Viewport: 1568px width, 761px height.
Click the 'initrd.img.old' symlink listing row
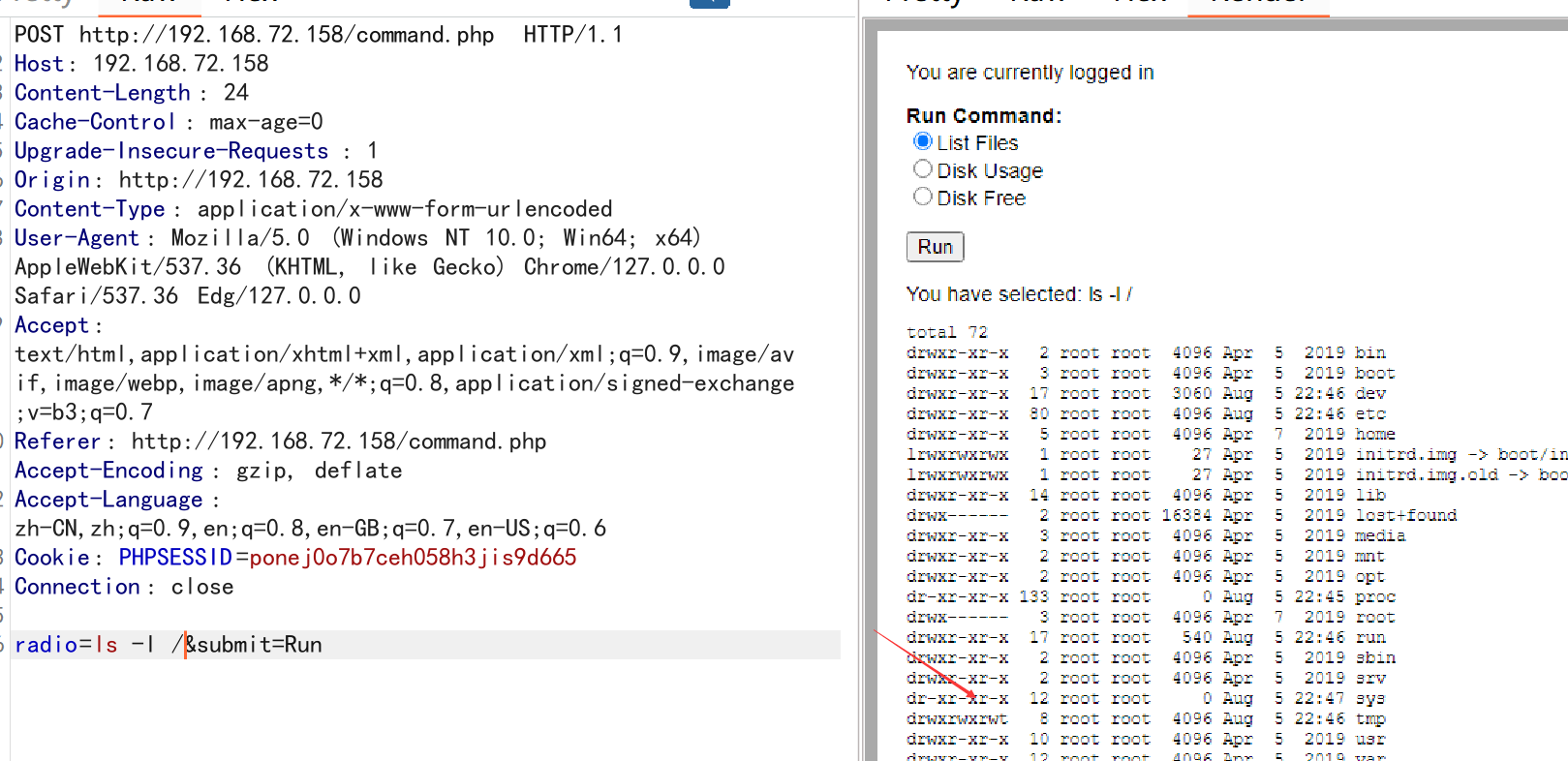pos(1237,474)
